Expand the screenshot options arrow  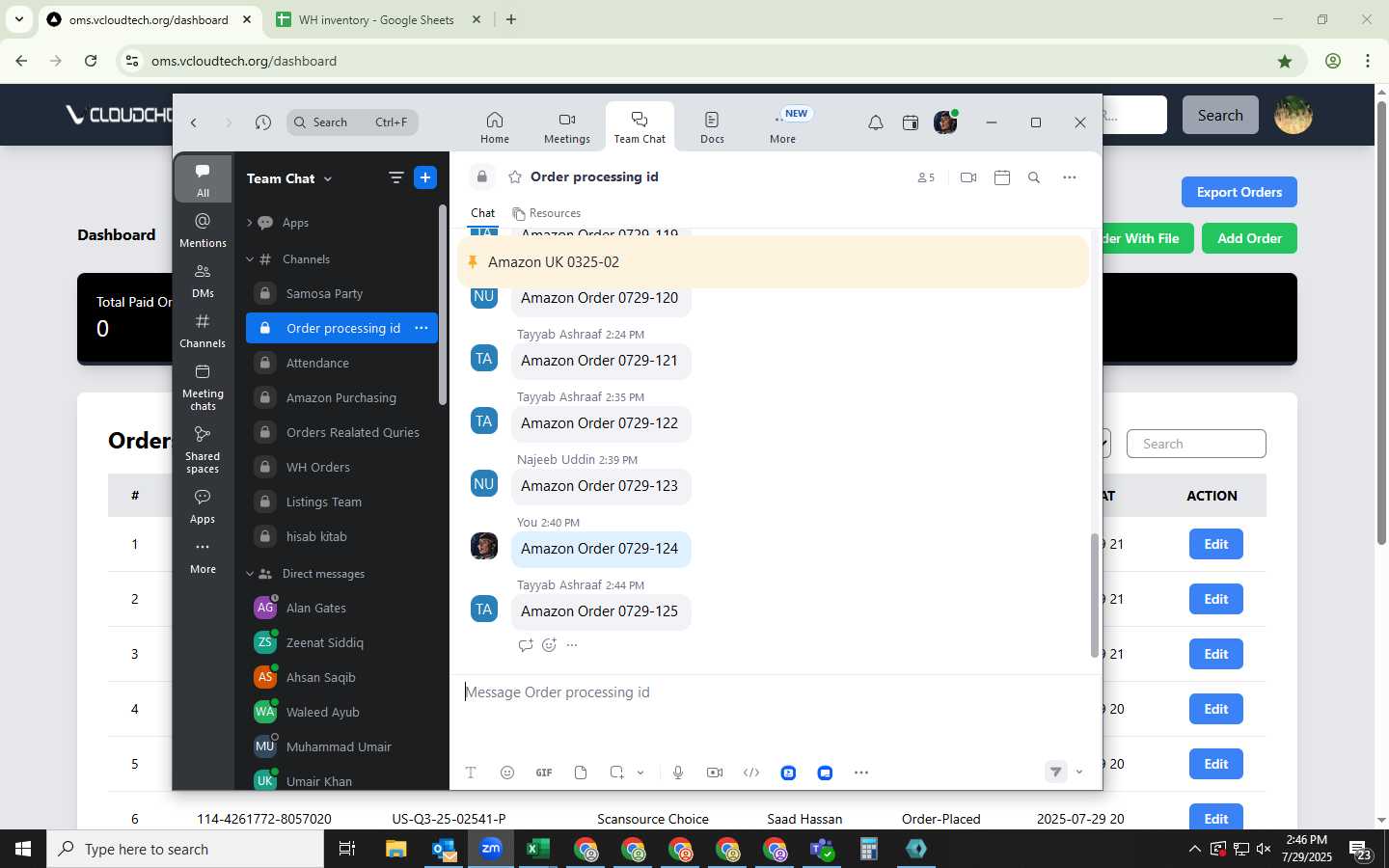[640, 773]
